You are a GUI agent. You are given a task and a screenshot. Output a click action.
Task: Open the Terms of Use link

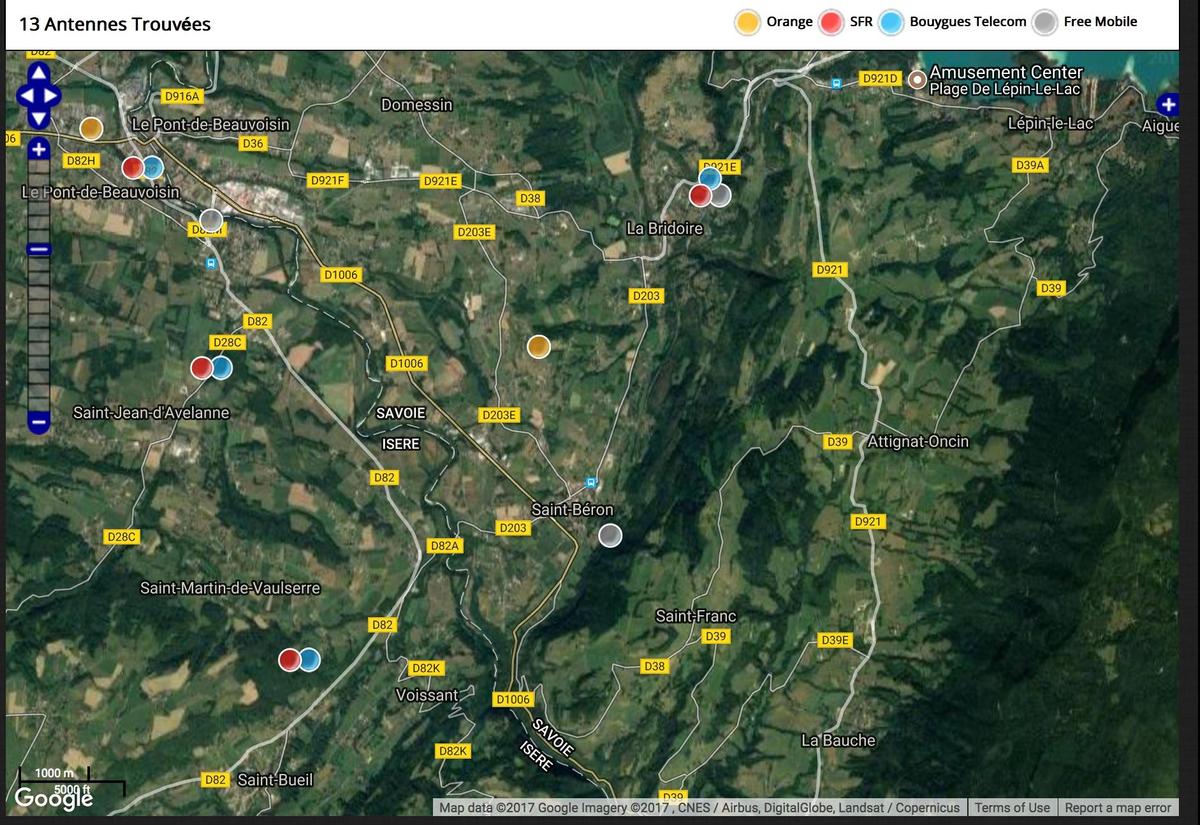coord(1012,808)
